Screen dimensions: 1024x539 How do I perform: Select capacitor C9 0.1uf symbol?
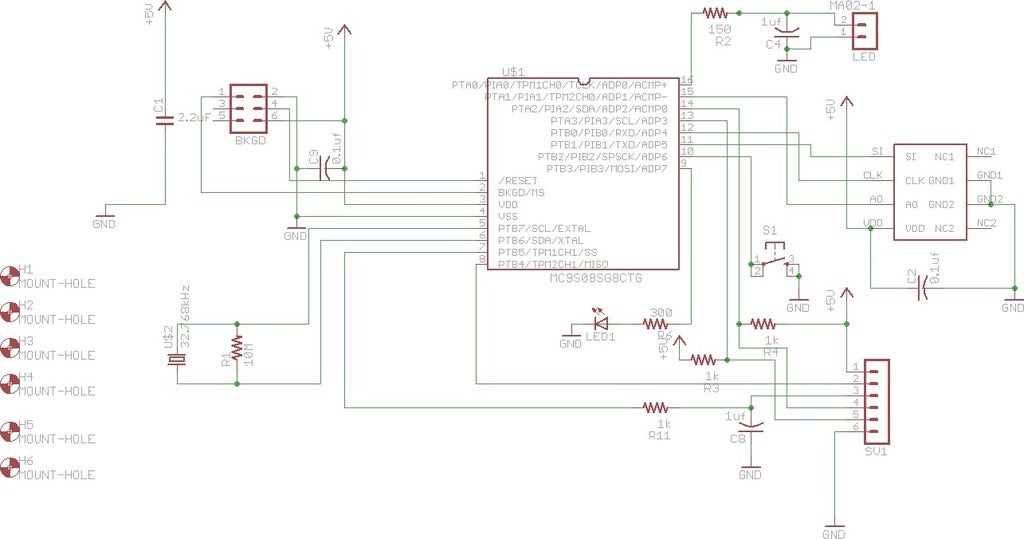[x=323, y=169]
